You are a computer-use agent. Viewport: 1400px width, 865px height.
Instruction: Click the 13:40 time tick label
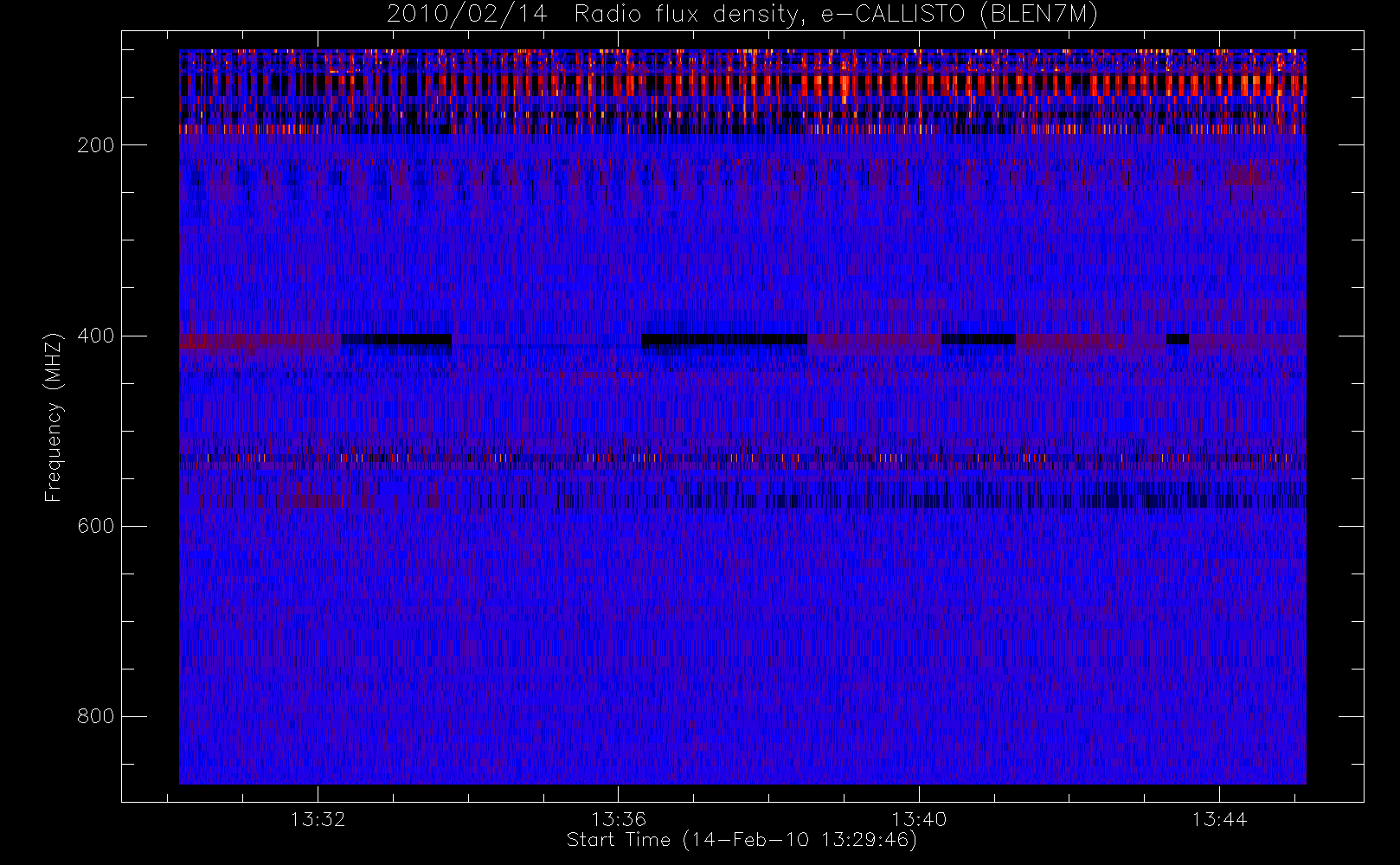[x=919, y=819]
